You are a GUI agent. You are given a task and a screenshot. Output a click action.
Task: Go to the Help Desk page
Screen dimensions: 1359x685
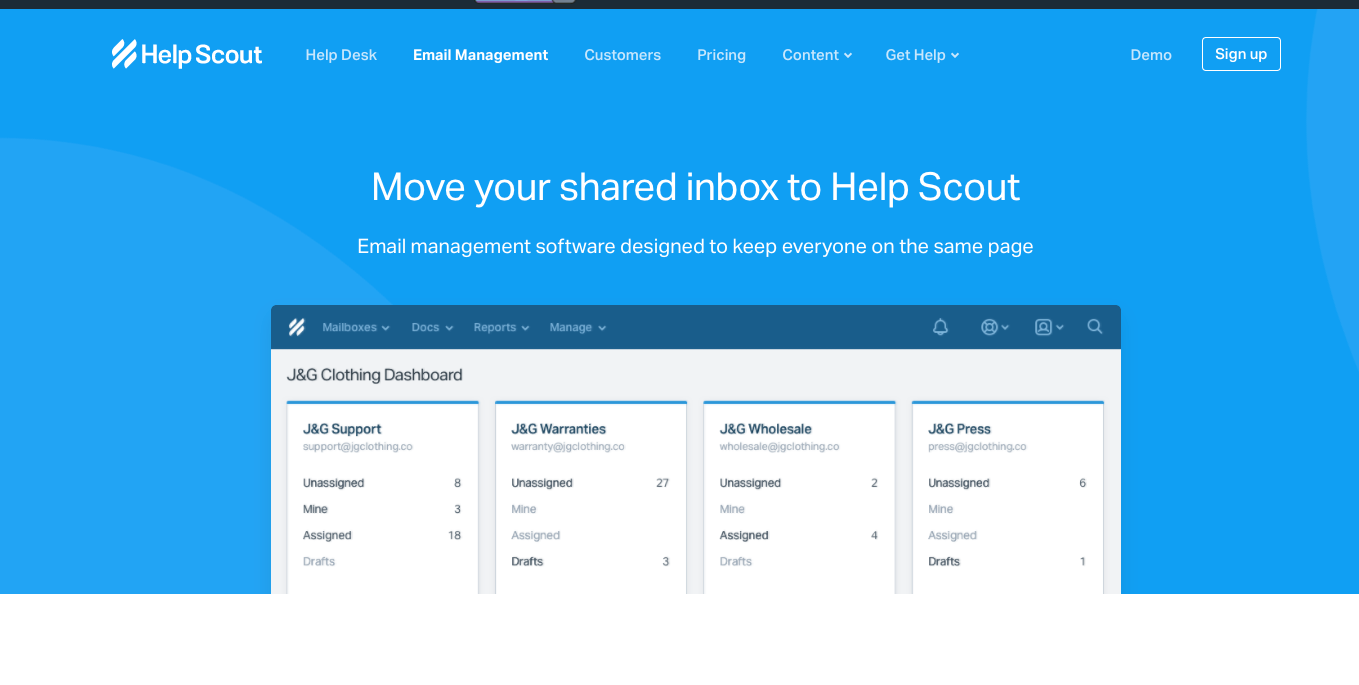[341, 55]
